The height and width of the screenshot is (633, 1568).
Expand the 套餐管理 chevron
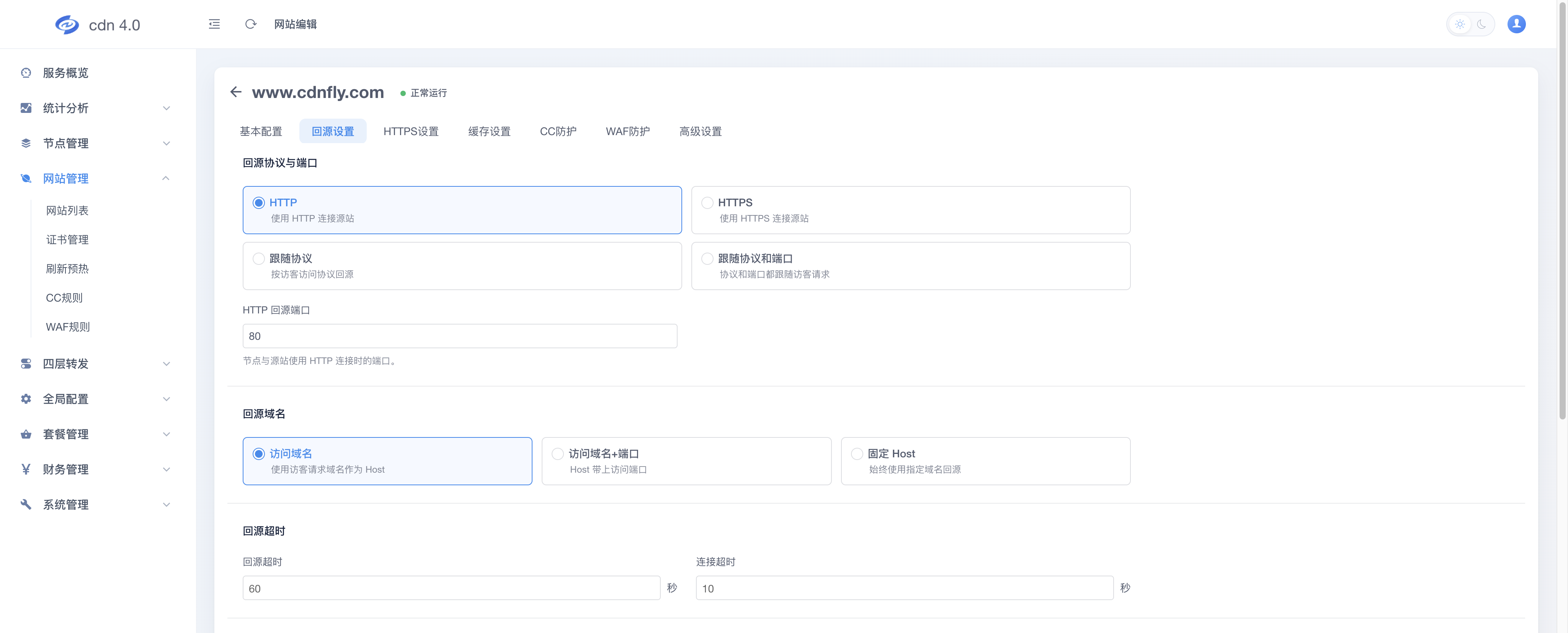point(166,435)
